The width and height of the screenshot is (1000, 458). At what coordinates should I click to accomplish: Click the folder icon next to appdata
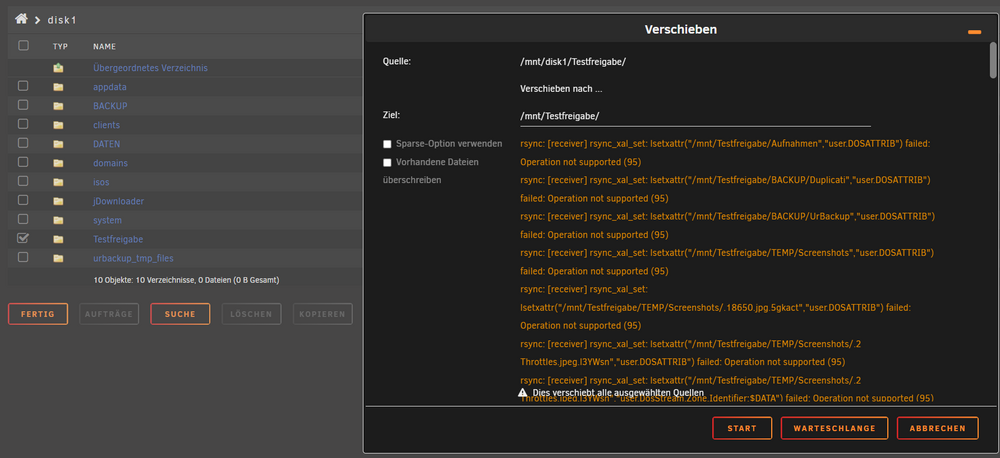[x=58, y=87]
